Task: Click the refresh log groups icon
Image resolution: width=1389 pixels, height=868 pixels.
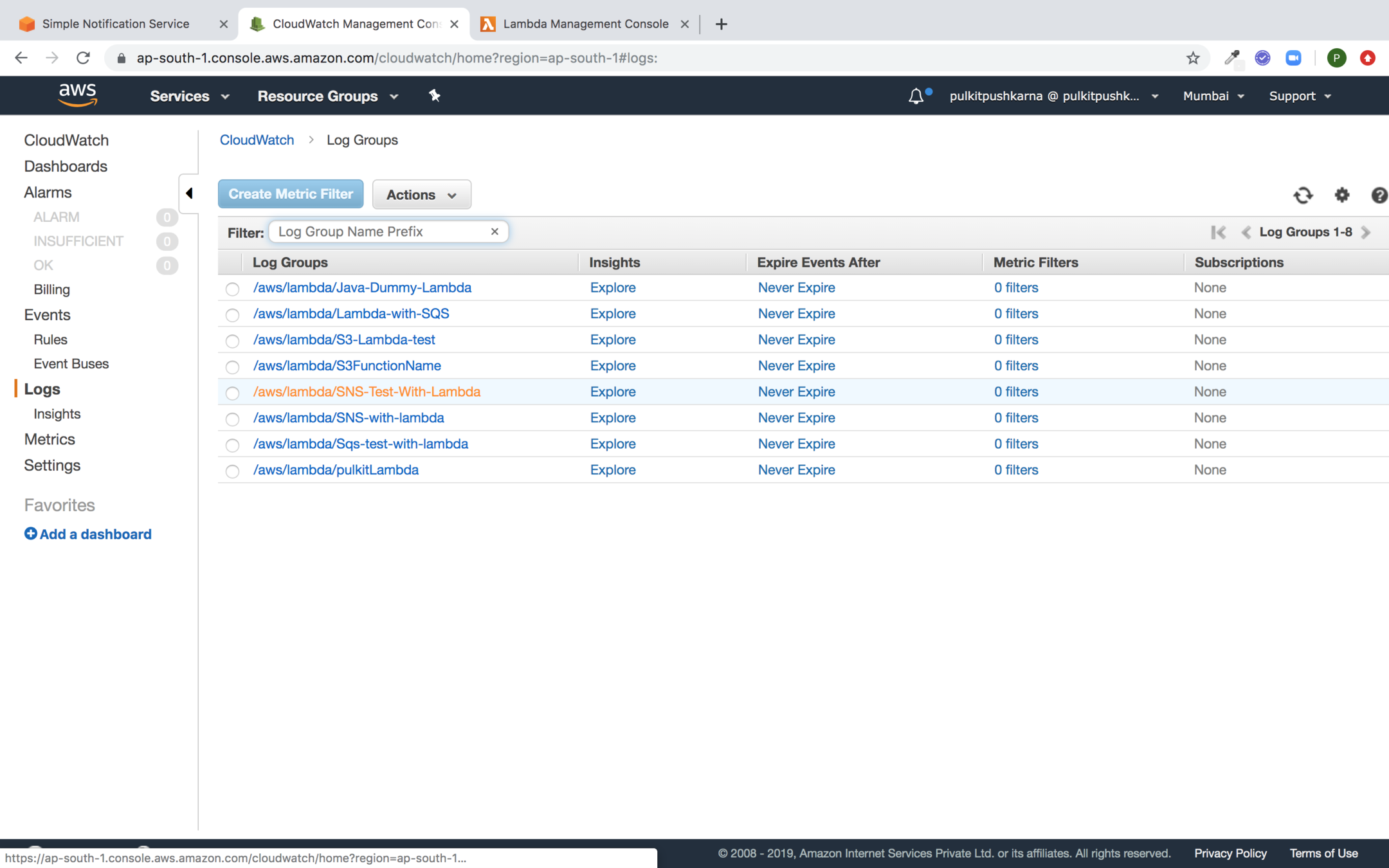Action: 1303,195
